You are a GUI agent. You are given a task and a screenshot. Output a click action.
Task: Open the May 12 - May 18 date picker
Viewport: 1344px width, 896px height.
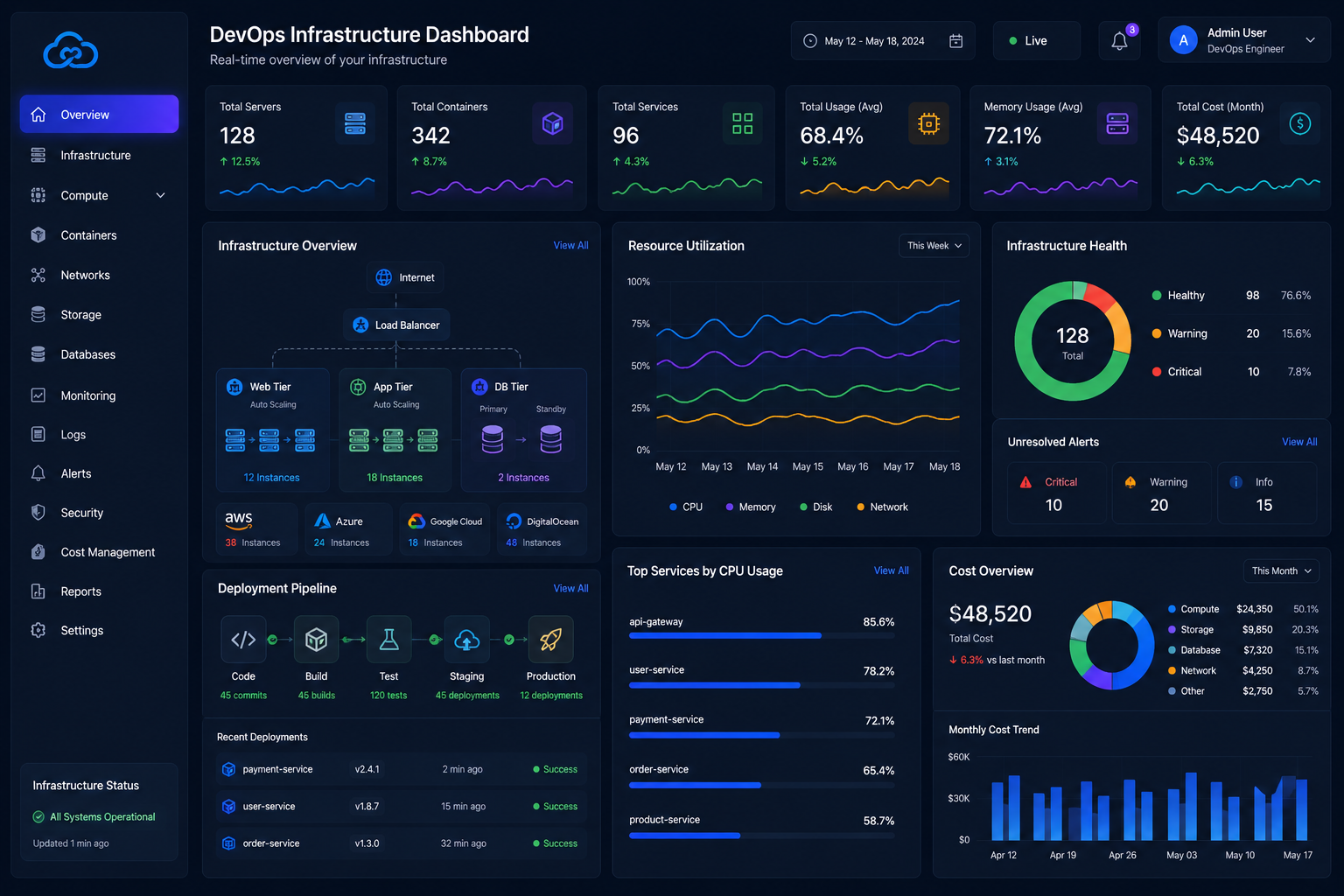883,41
